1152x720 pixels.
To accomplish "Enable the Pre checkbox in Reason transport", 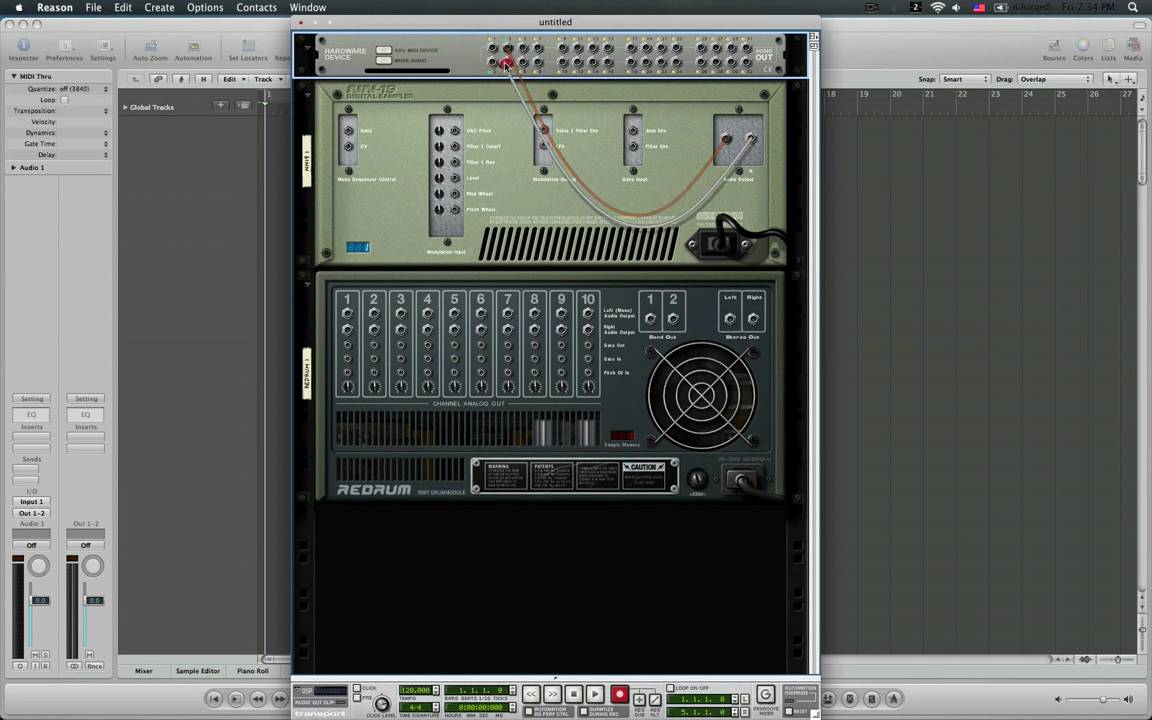I will point(357,697).
